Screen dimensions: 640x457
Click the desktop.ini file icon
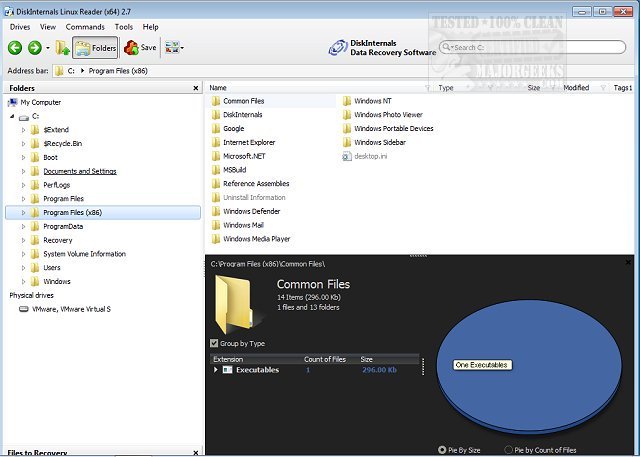tap(347, 156)
